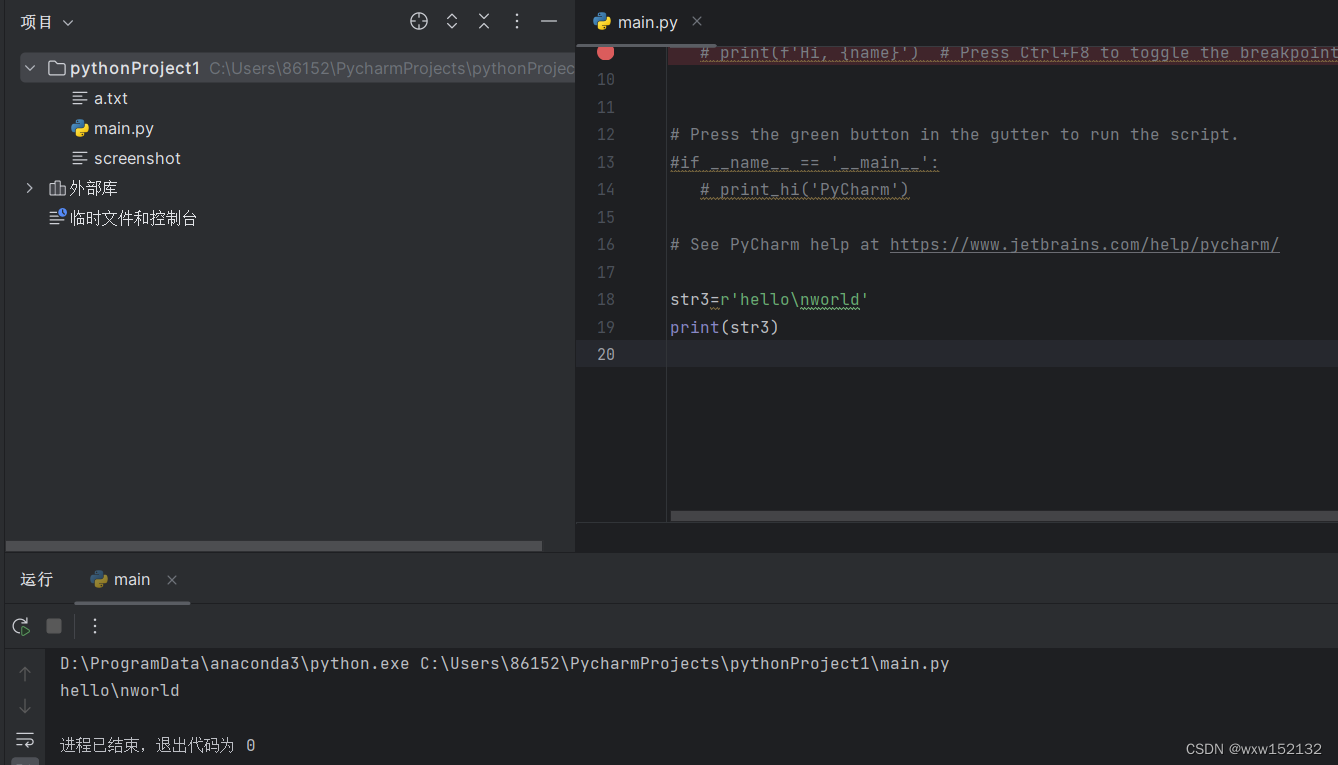Select the pythonProject1 root folder
Screen dimensions: 1338x765
(x=298, y=68)
